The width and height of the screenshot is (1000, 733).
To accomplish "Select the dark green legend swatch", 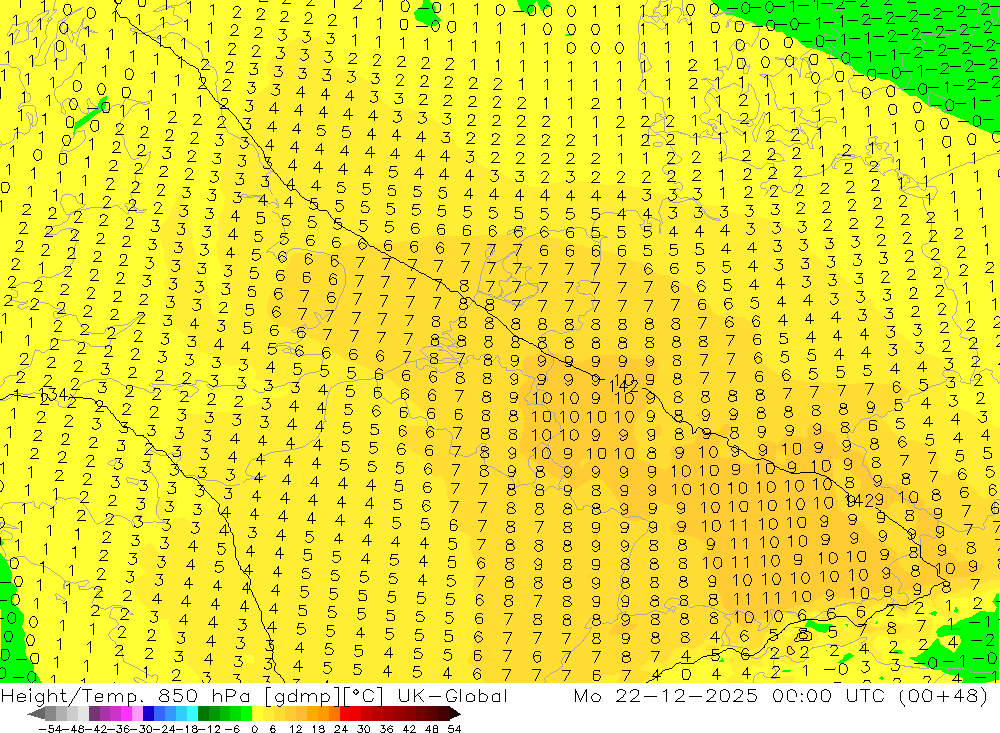I will [x=203, y=714].
